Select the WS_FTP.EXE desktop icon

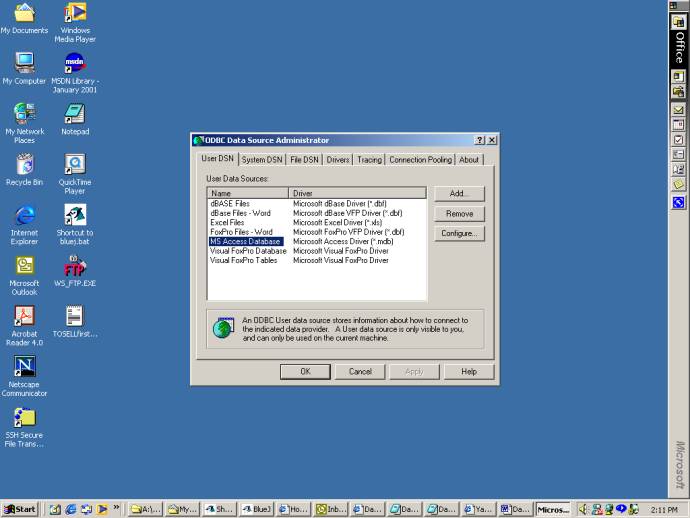[75, 271]
